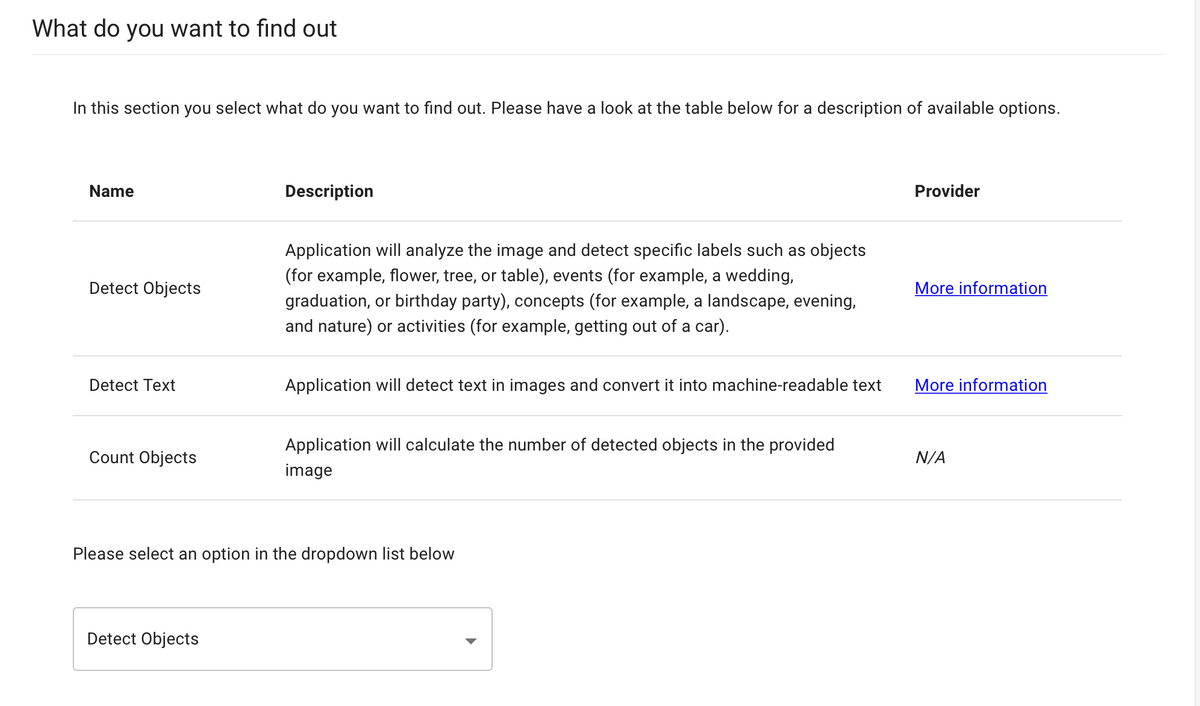Viewport: 1200px width, 706px height.
Task: Click the 'What do you want to find out' heading
Action: [185, 28]
